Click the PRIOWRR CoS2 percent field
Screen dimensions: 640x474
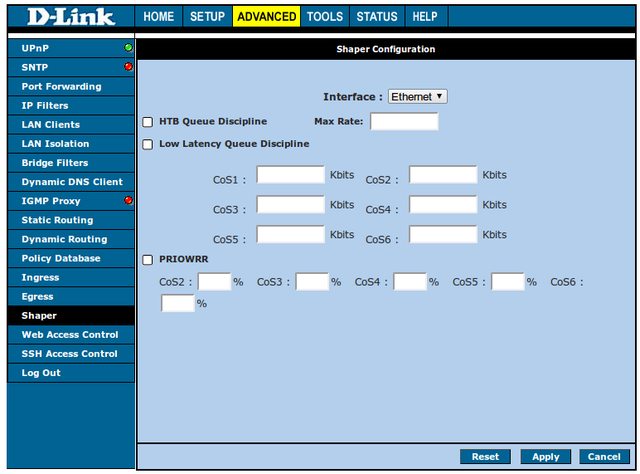214,282
